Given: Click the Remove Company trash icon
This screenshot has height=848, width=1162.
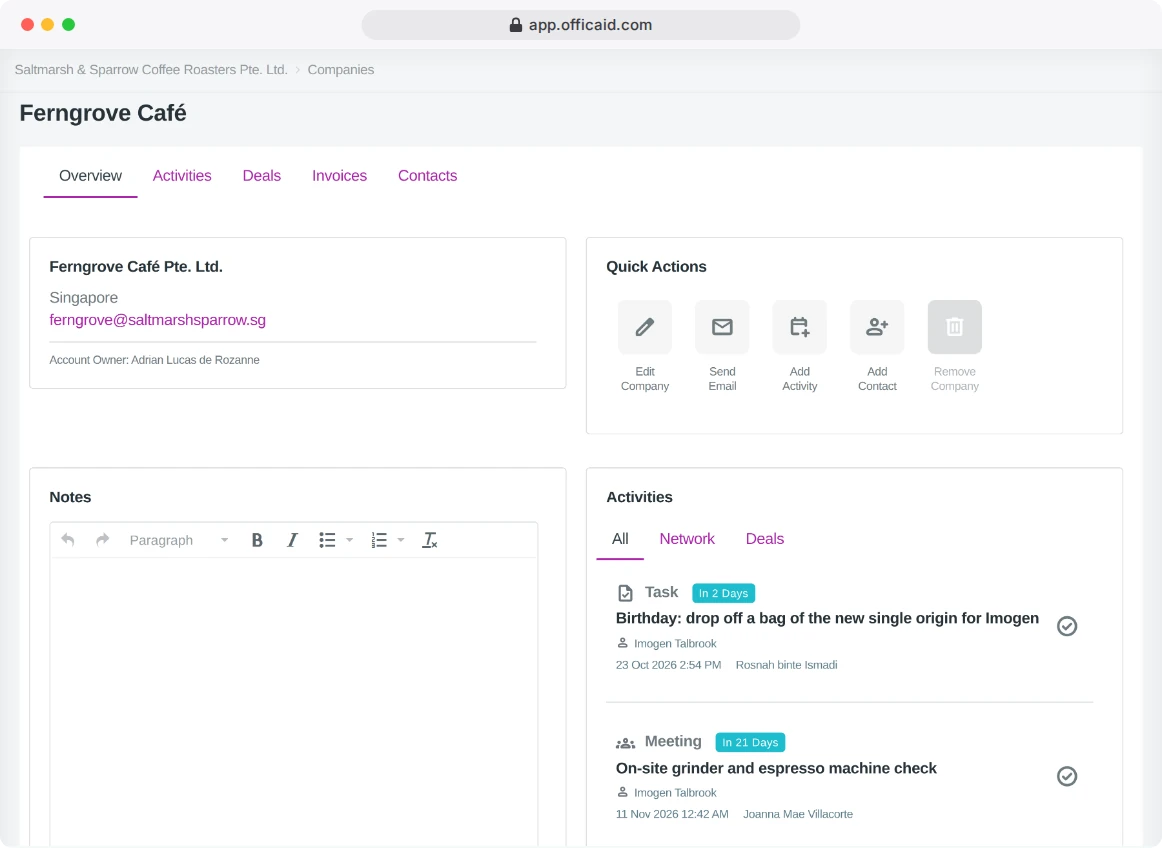Looking at the screenshot, I should (x=954, y=327).
